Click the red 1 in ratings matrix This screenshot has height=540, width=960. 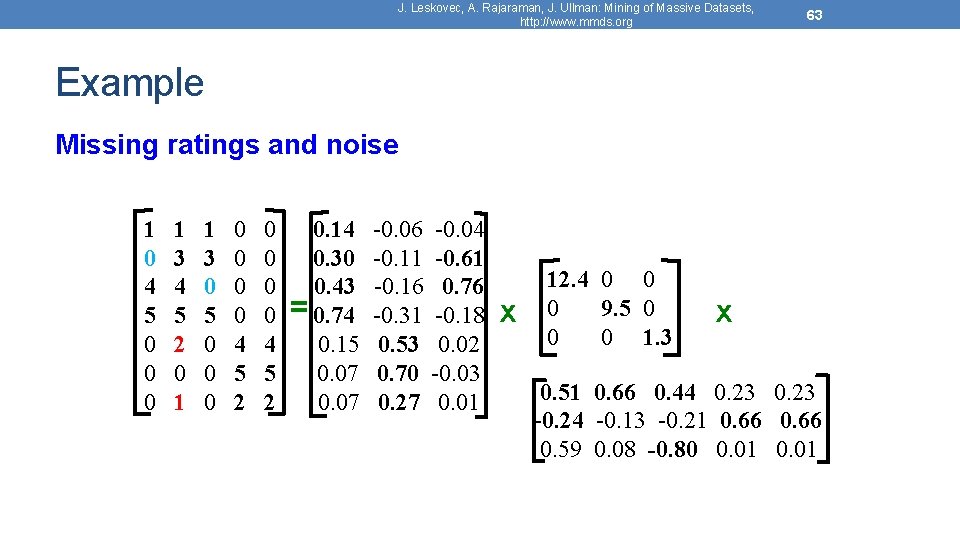(x=179, y=402)
